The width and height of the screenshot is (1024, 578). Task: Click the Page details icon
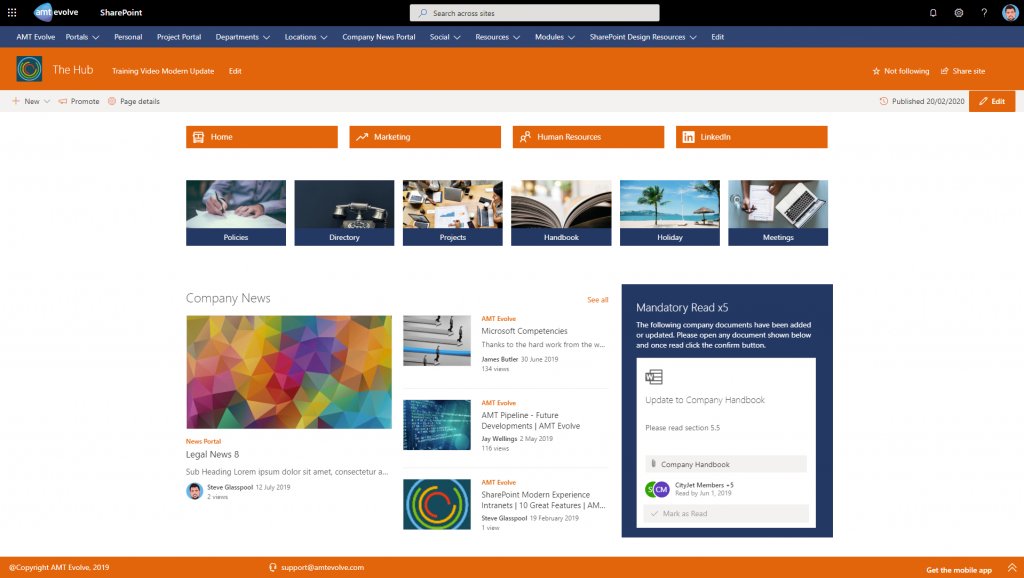(x=112, y=101)
